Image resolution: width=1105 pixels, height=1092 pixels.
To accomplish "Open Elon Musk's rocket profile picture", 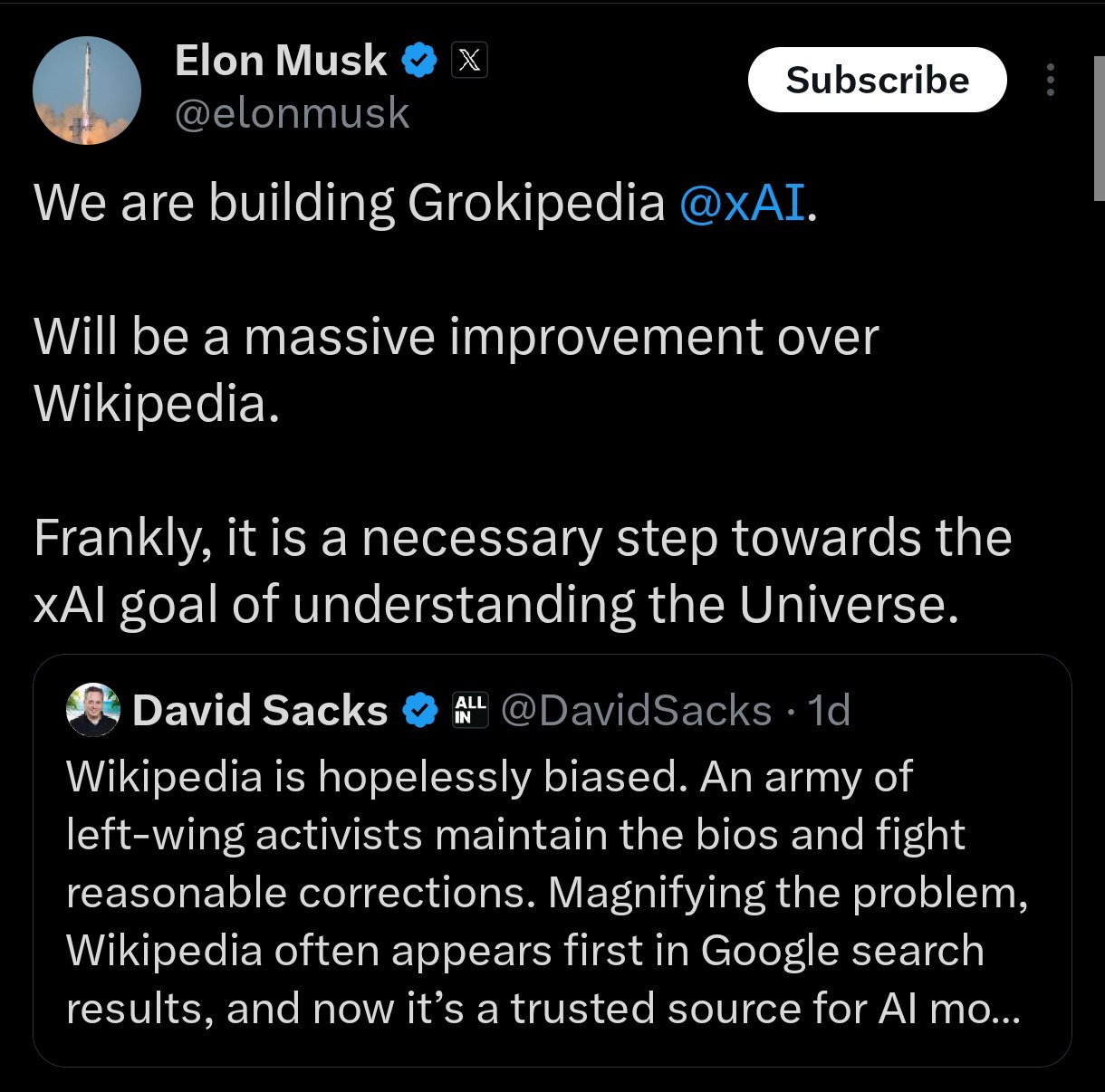I will tap(87, 91).
